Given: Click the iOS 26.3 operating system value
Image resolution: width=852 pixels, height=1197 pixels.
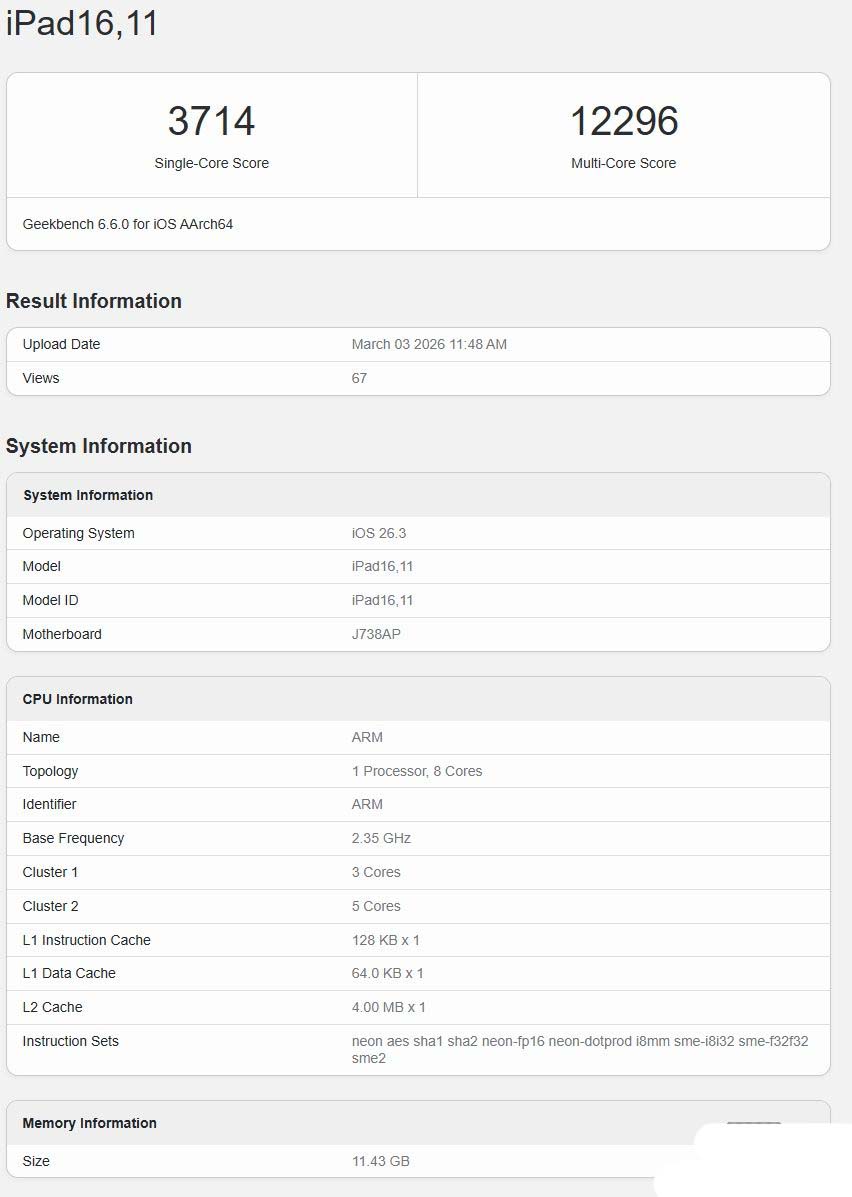Looking at the screenshot, I should pos(379,533).
